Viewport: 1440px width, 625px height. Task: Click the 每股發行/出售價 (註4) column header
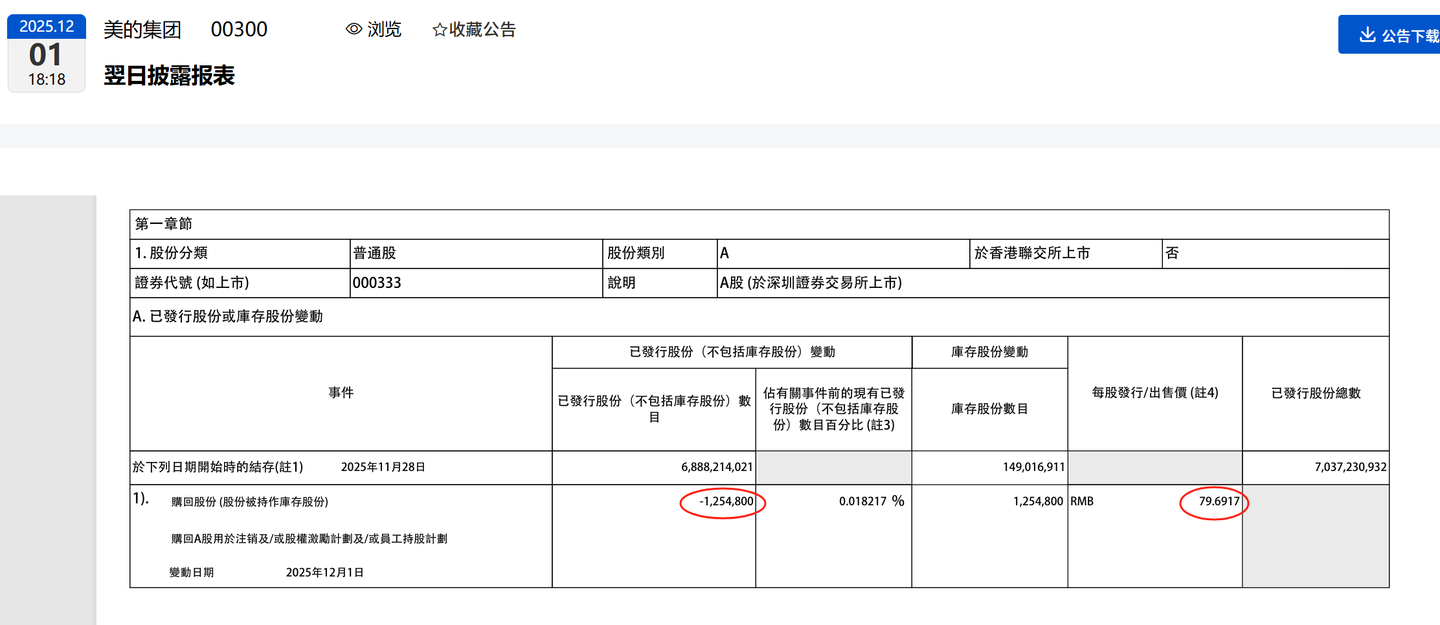click(x=1154, y=393)
